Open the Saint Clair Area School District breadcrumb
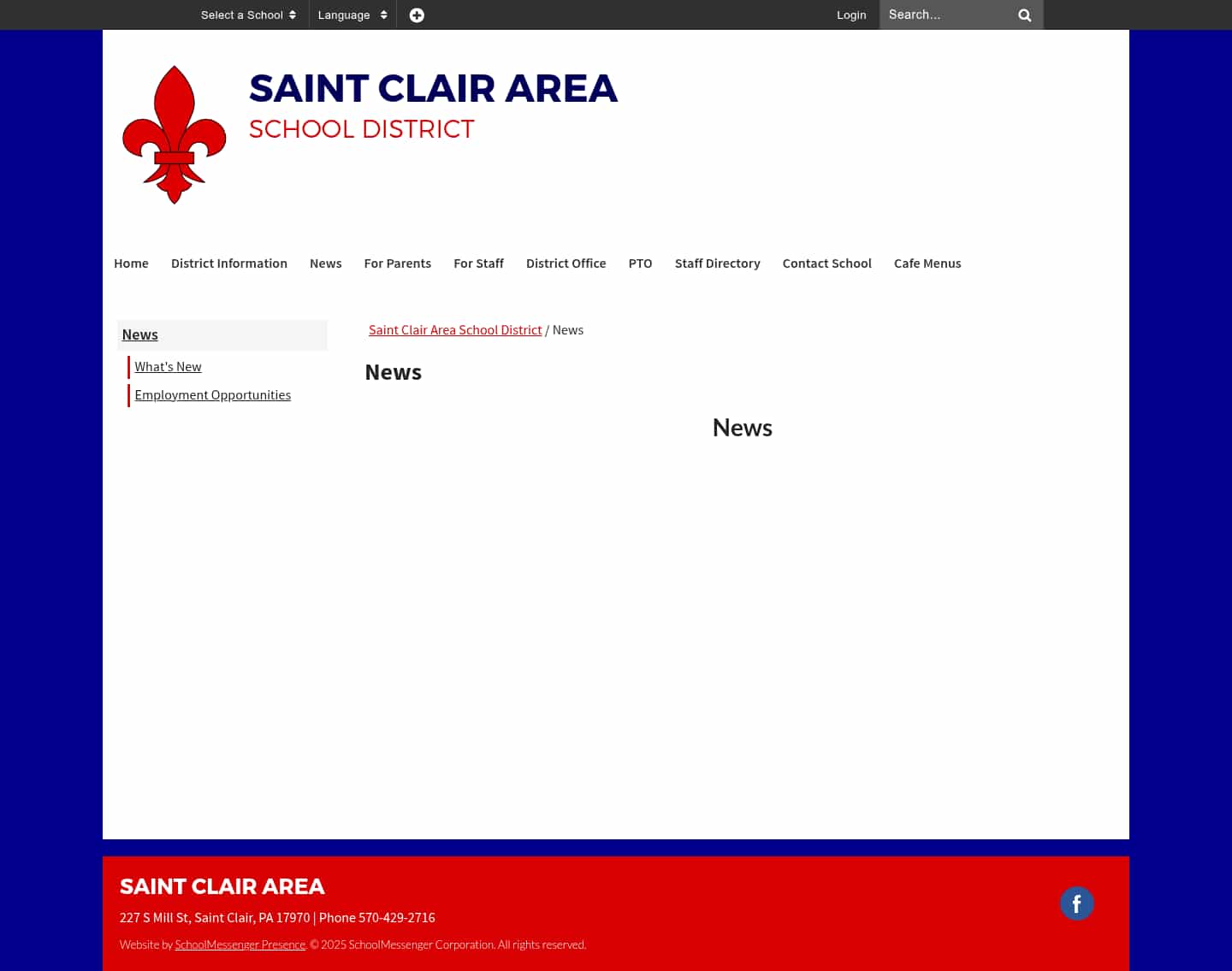Screen dimensions: 1232x971 [x=455, y=329]
